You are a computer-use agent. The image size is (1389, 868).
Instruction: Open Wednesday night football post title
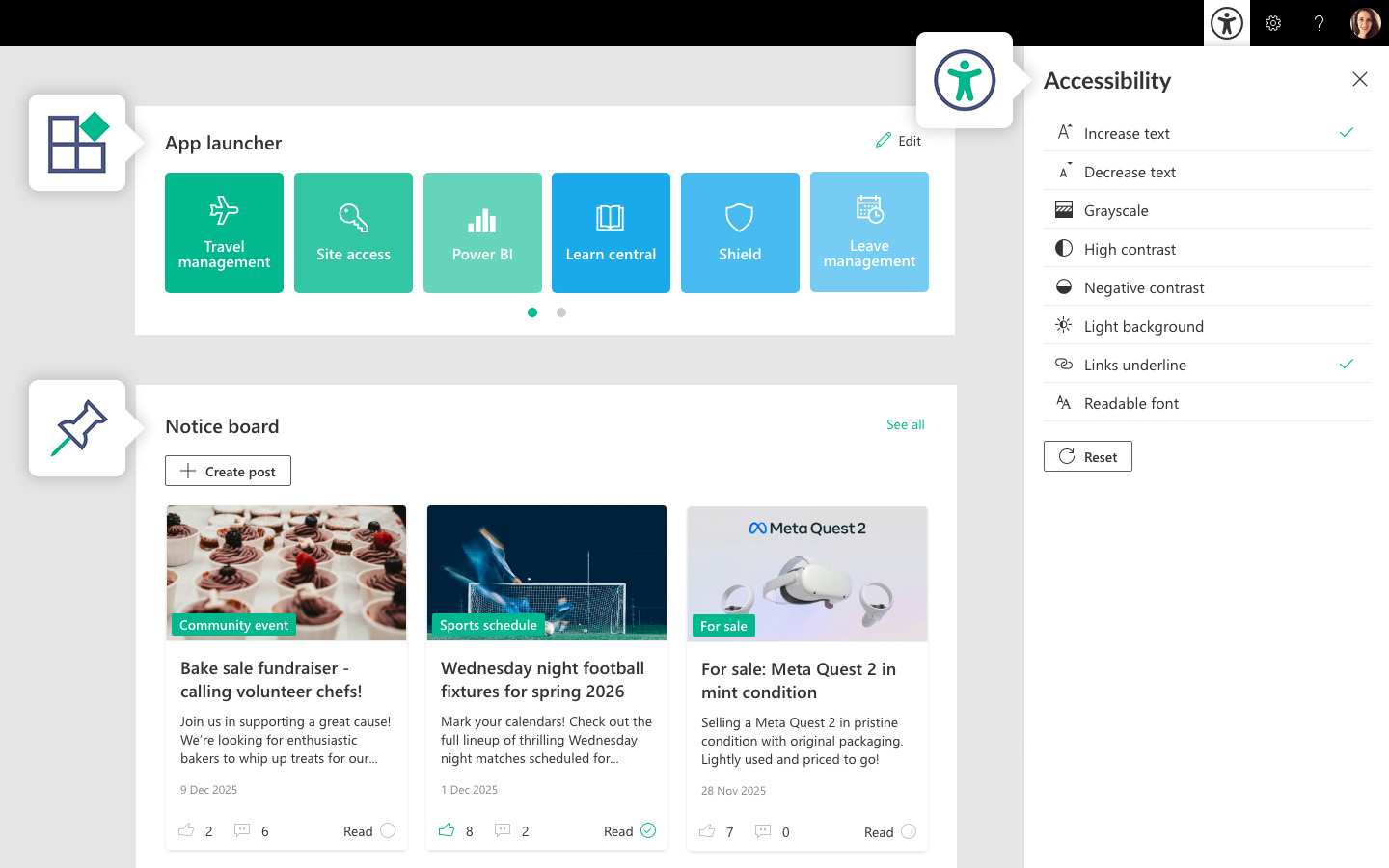[x=542, y=680]
